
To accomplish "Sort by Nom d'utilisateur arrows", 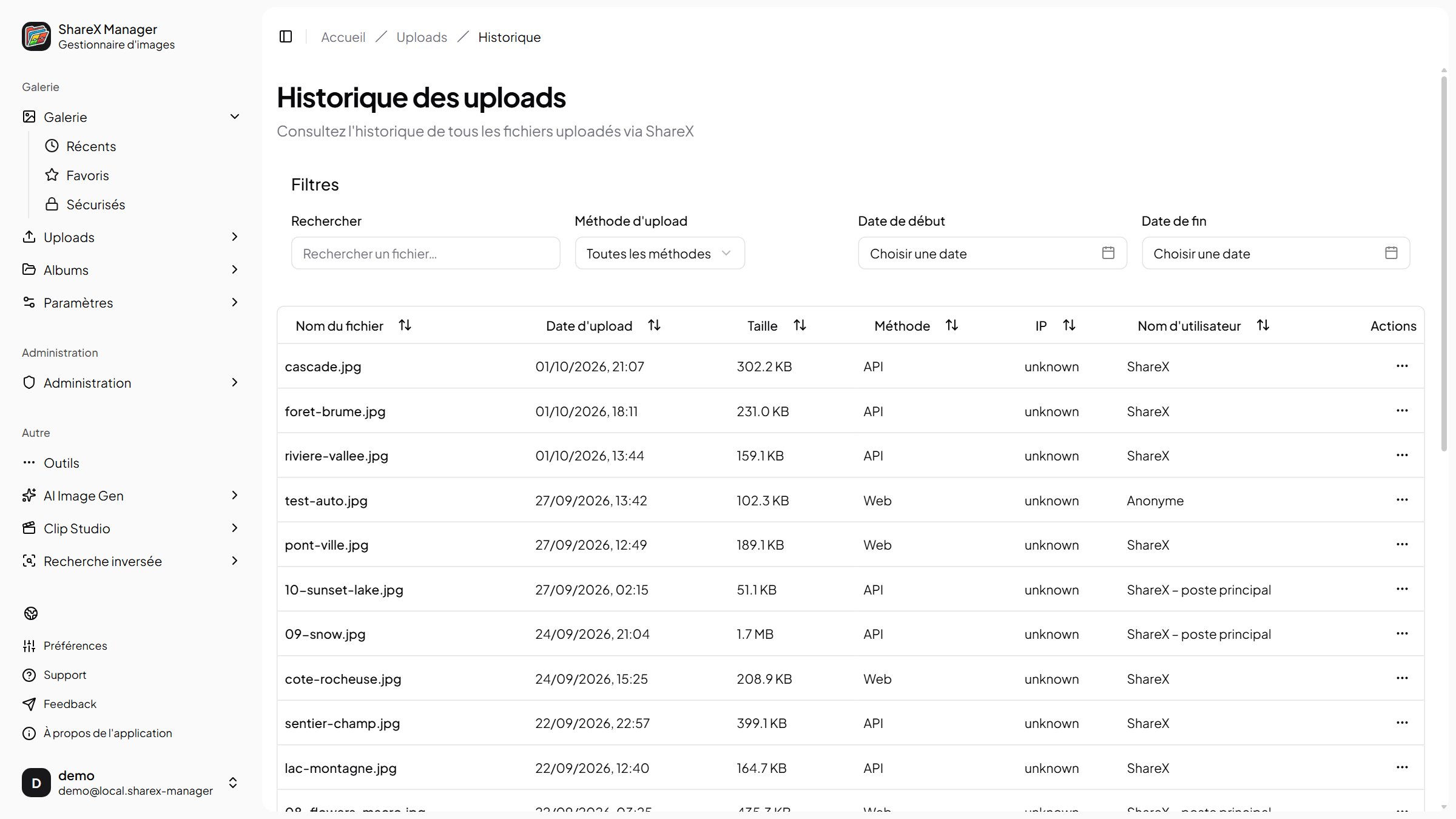I will coord(1262,326).
